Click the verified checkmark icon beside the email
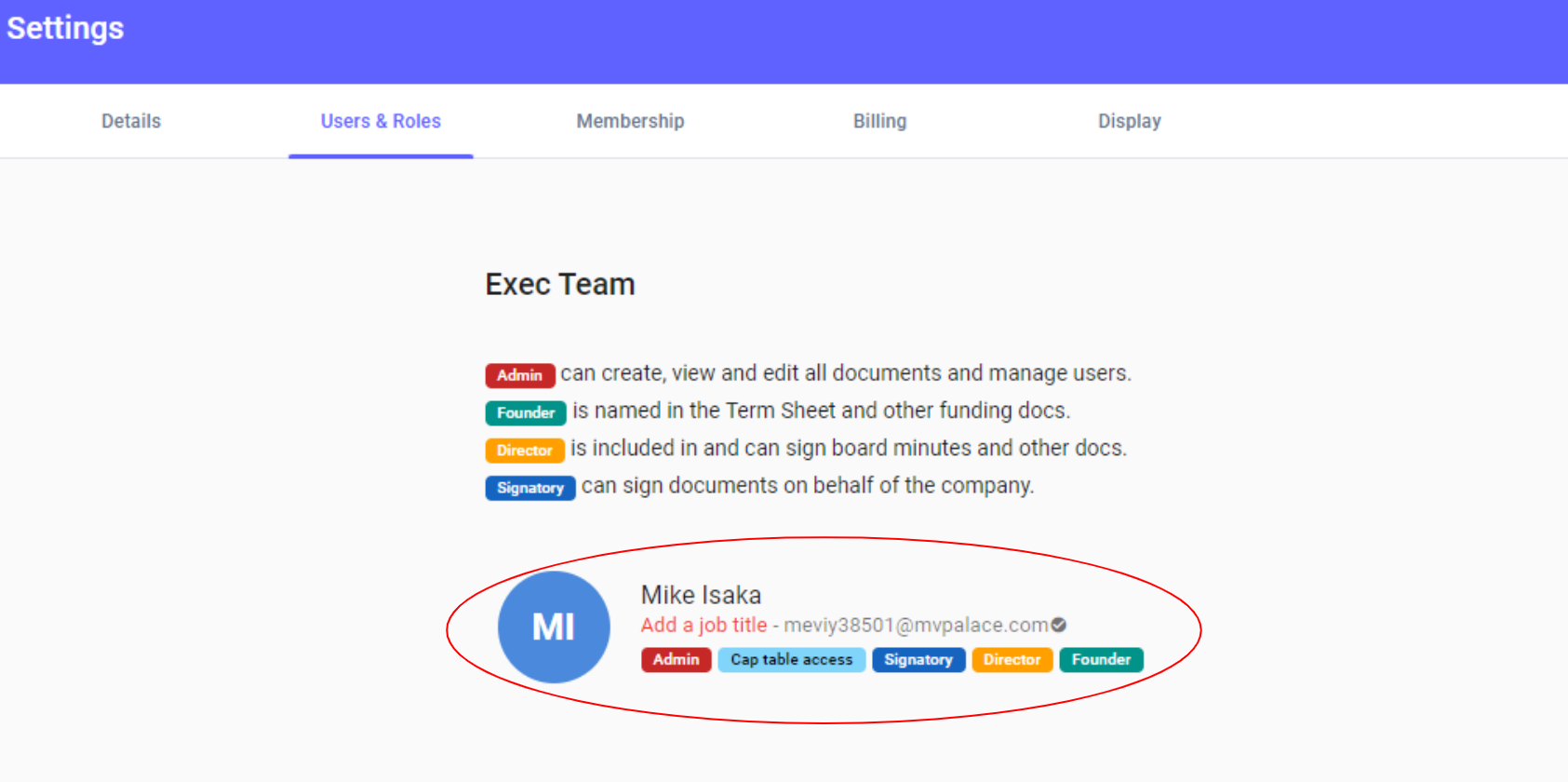Viewport: 1568px width, 782px height. tap(1059, 625)
